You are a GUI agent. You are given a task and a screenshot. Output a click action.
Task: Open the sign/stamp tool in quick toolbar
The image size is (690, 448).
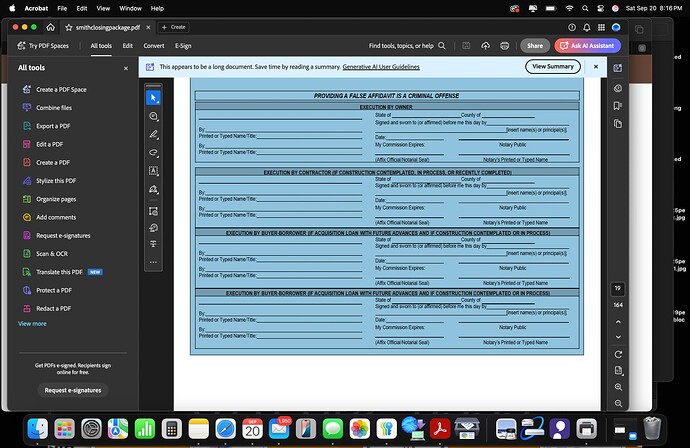[x=153, y=189]
